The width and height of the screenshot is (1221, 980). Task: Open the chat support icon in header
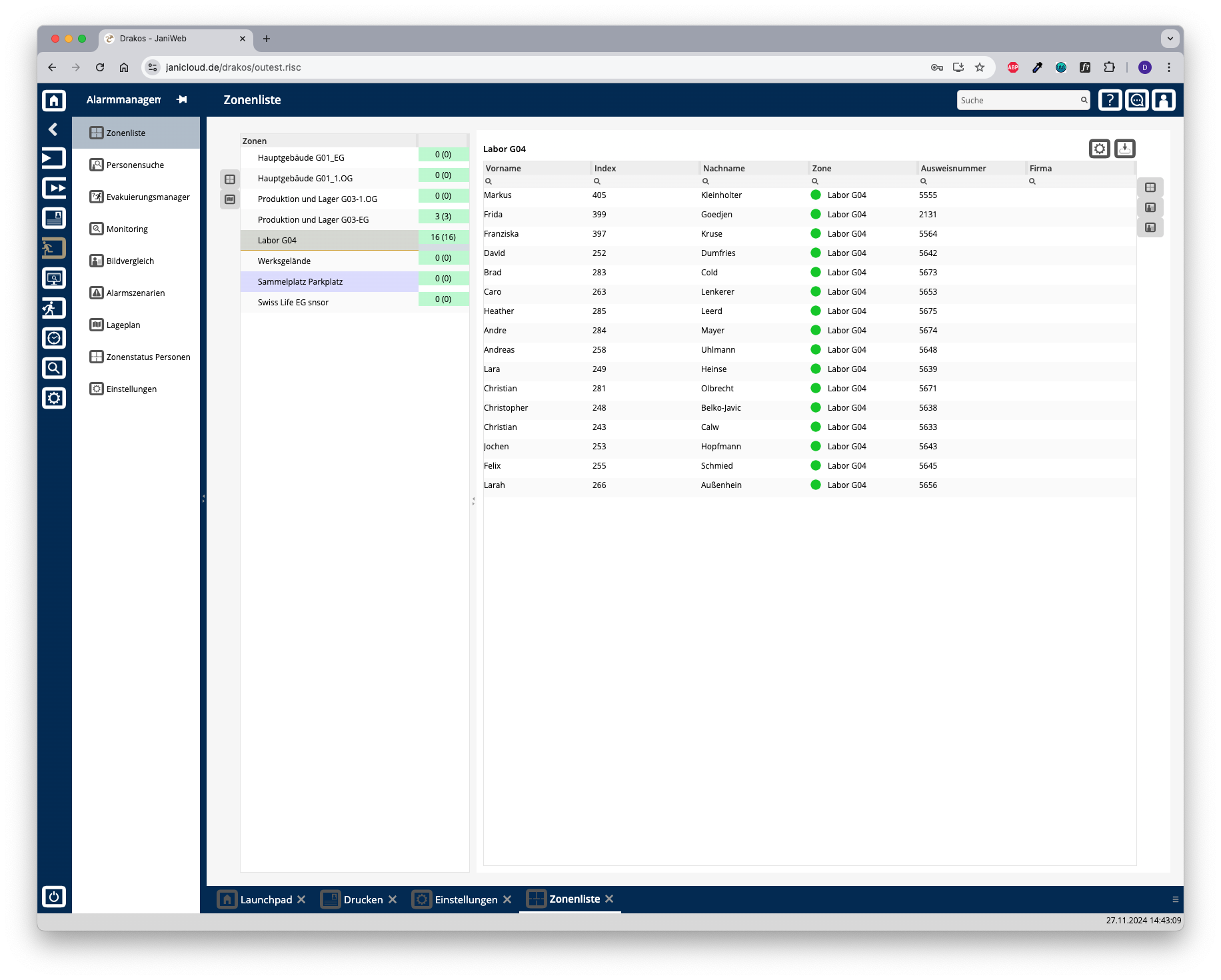[x=1137, y=100]
